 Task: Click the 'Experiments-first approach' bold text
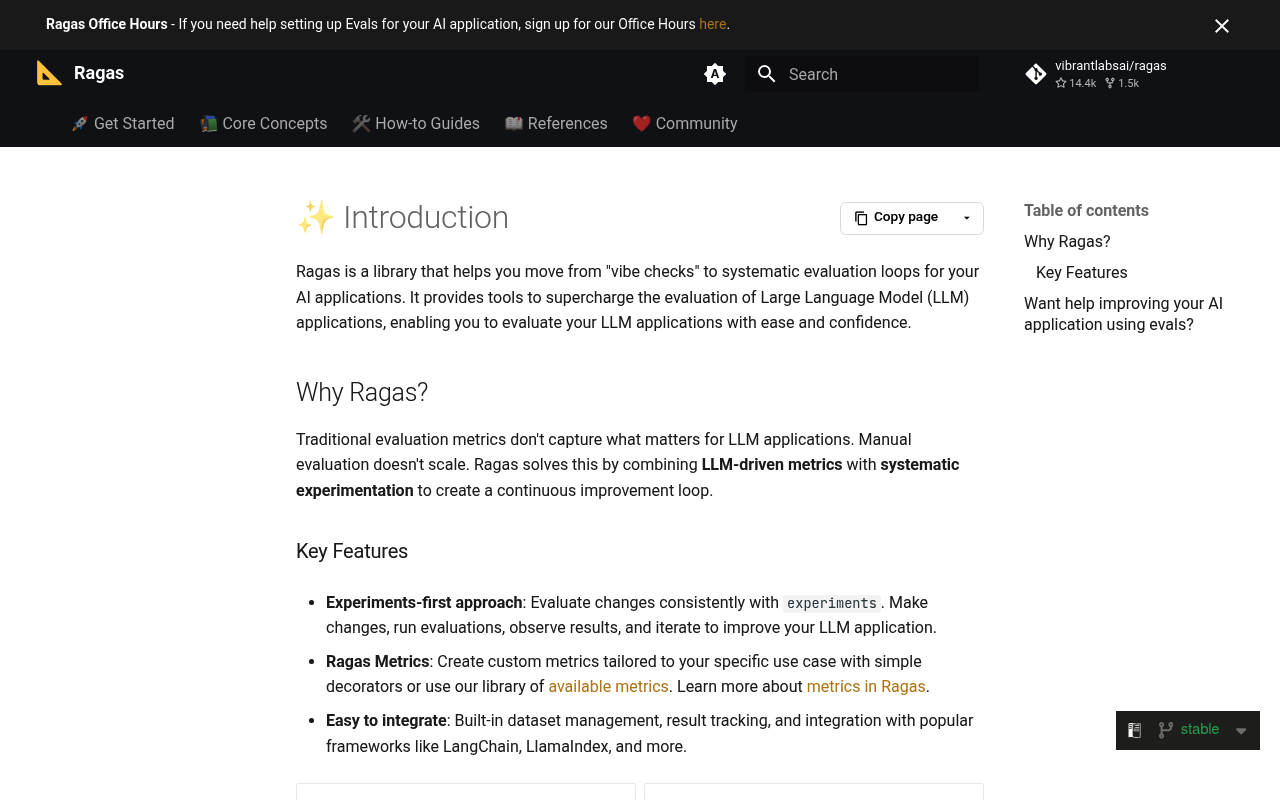pyautogui.click(x=424, y=602)
